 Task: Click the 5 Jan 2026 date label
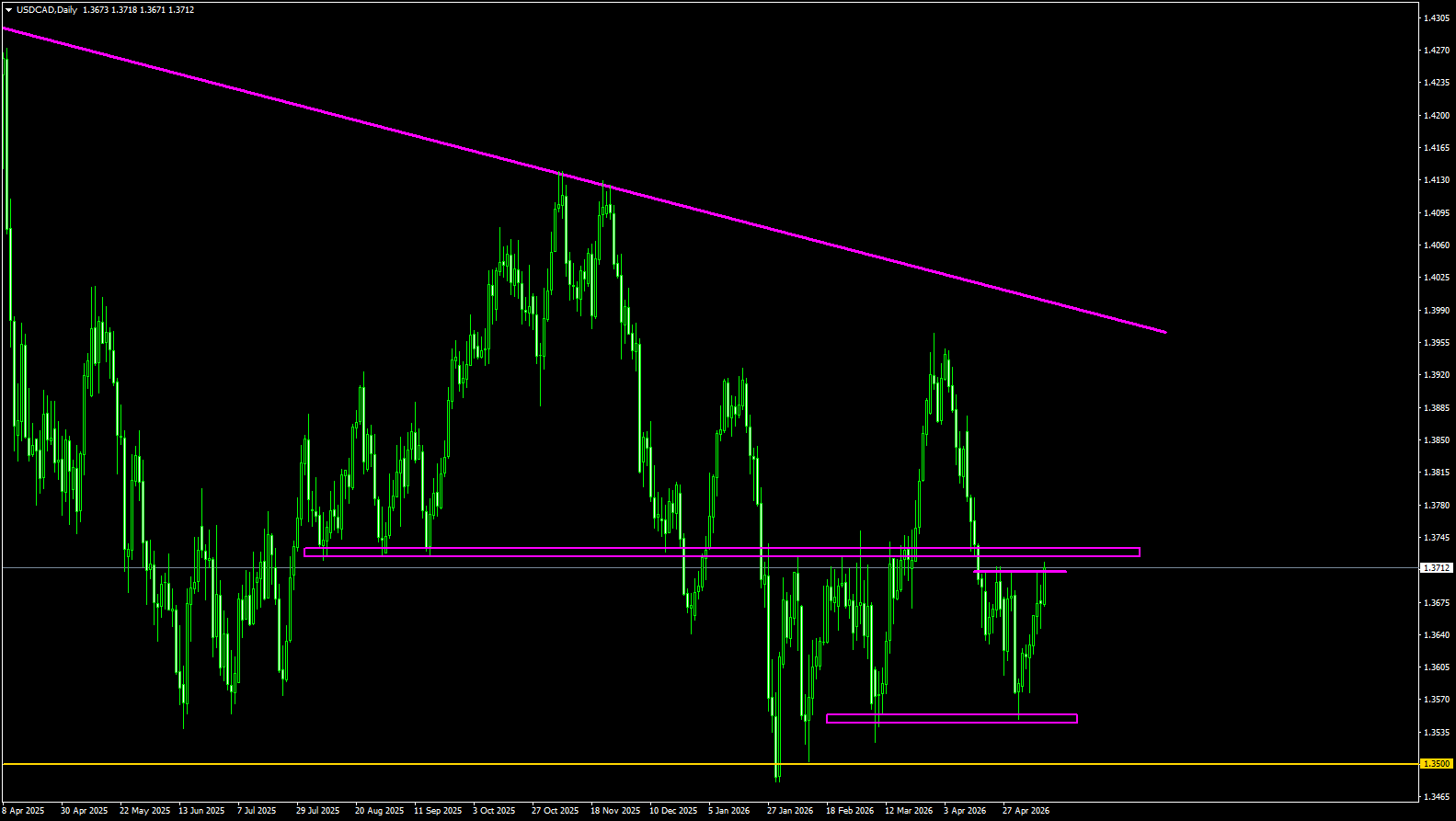729,811
